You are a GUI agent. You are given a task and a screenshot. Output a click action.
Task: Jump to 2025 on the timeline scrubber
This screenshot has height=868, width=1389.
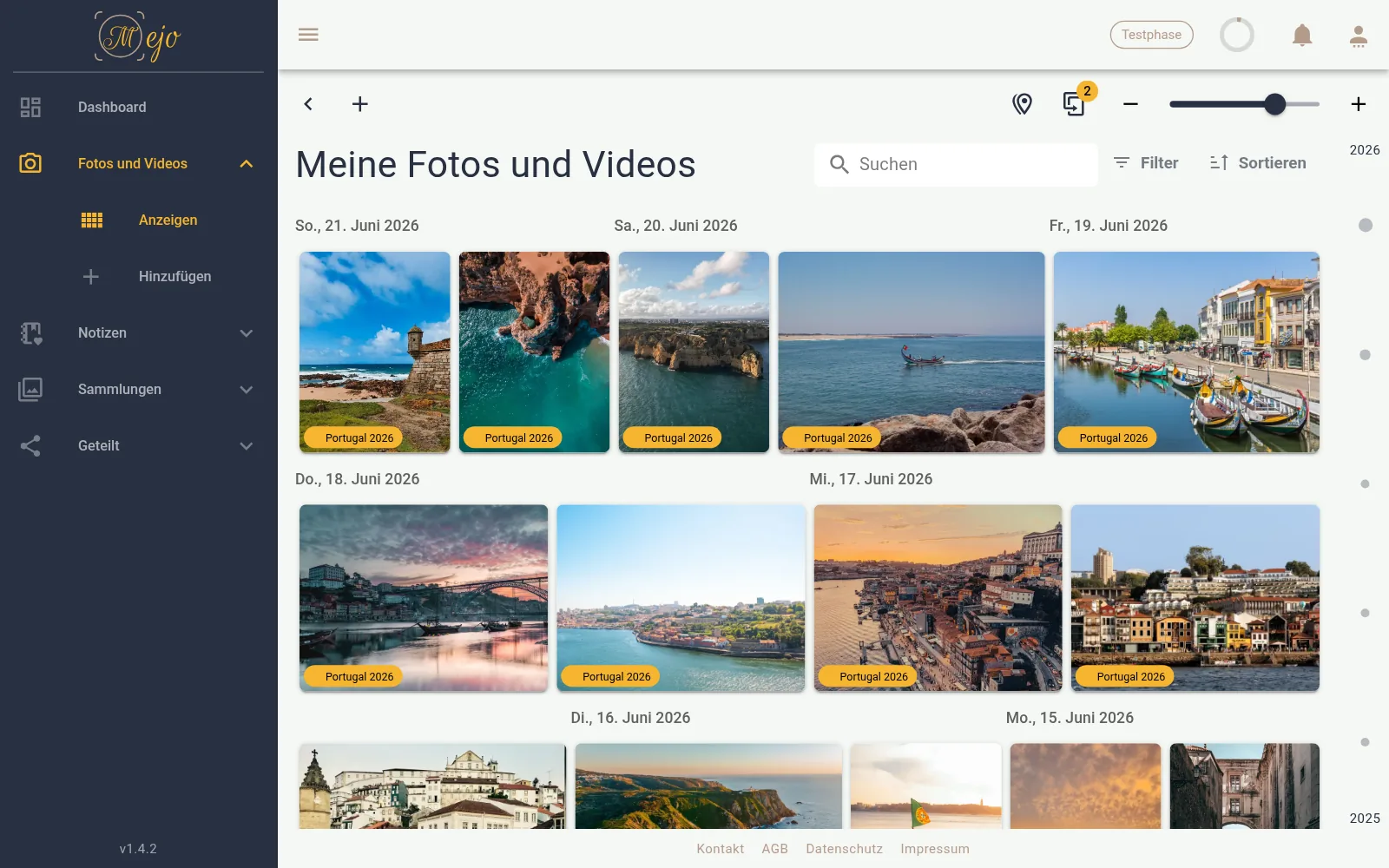(x=1365, y=819)
